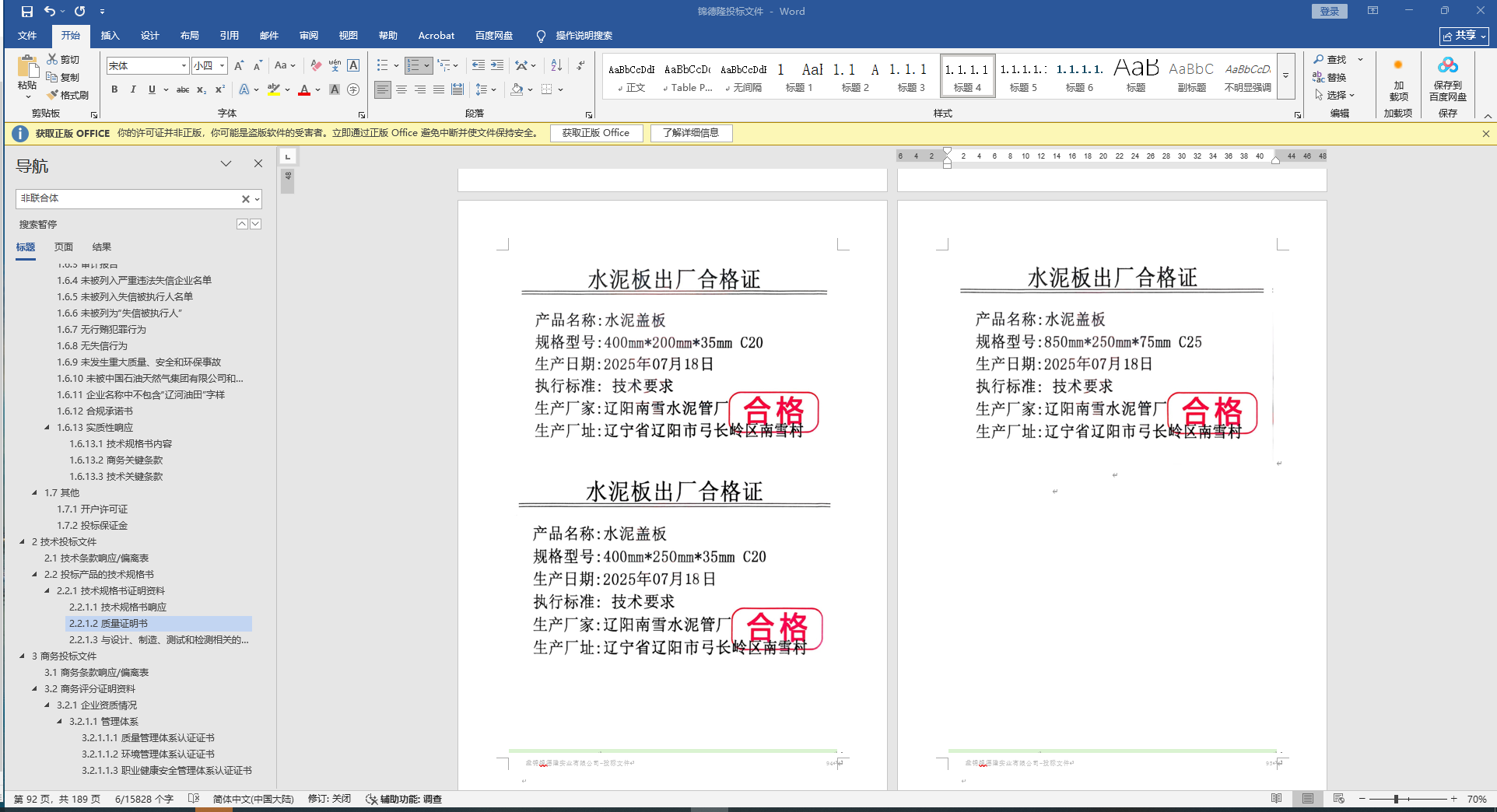
Task: Toggle superscript formatting
Action: tap(220, 89)
